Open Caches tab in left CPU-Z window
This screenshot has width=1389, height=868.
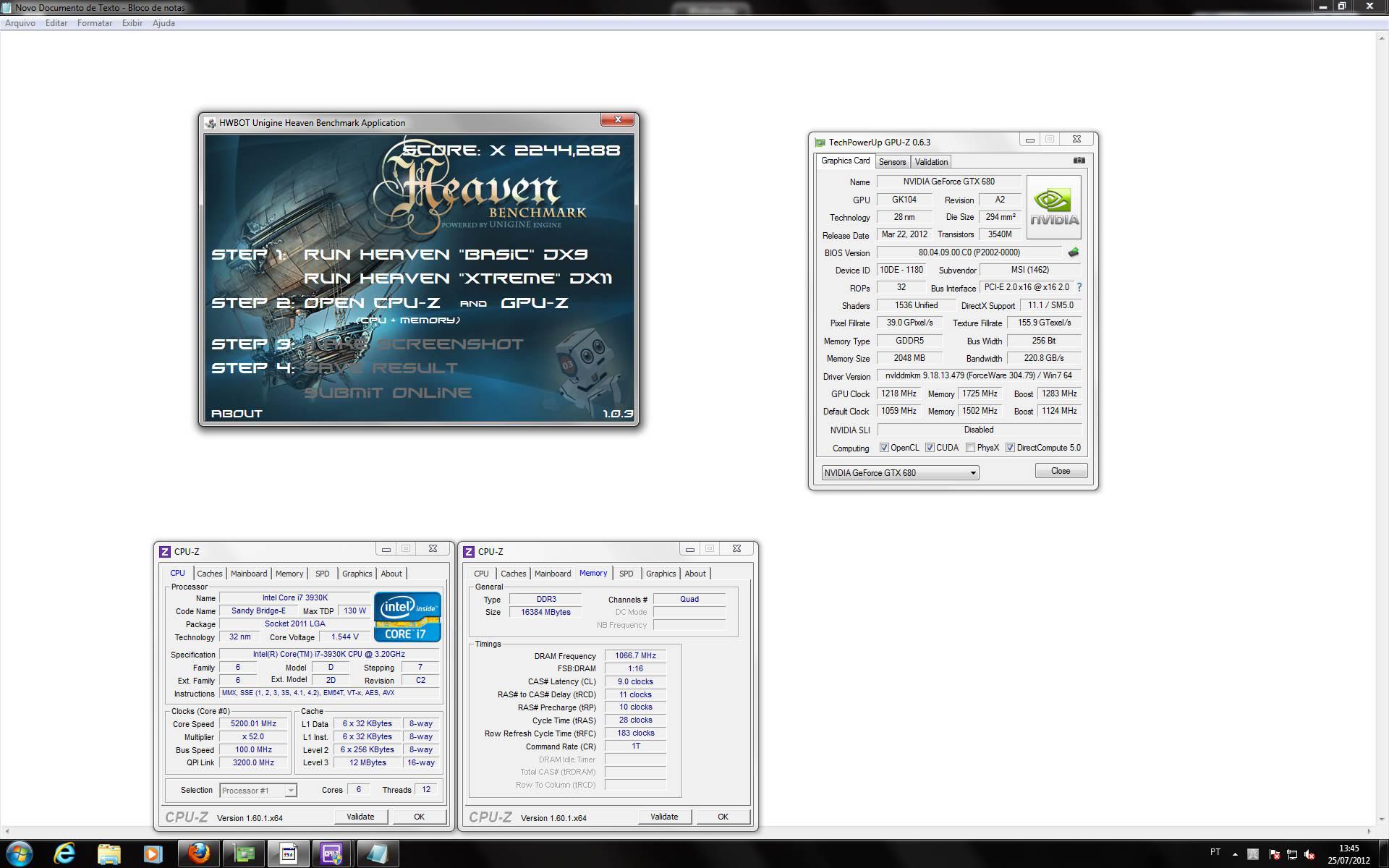pyautogui.click(x=210, y=574)
